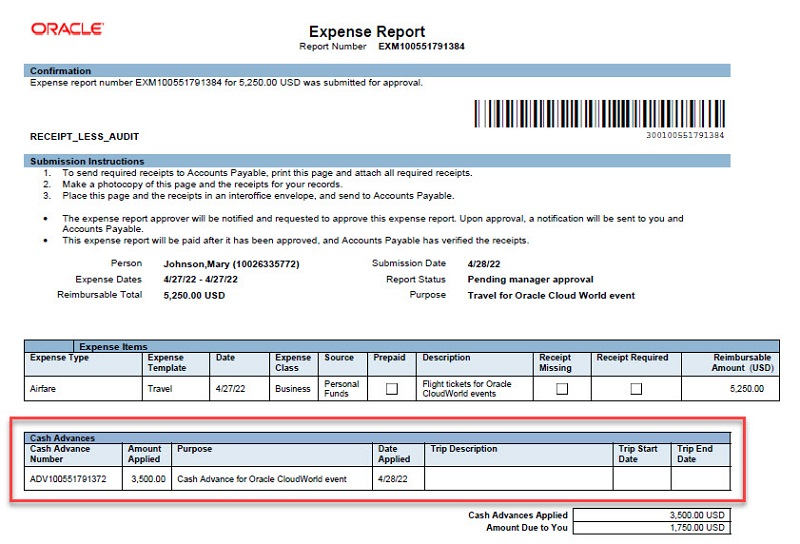Select the Travel template cell

click(x=176, y=389)
